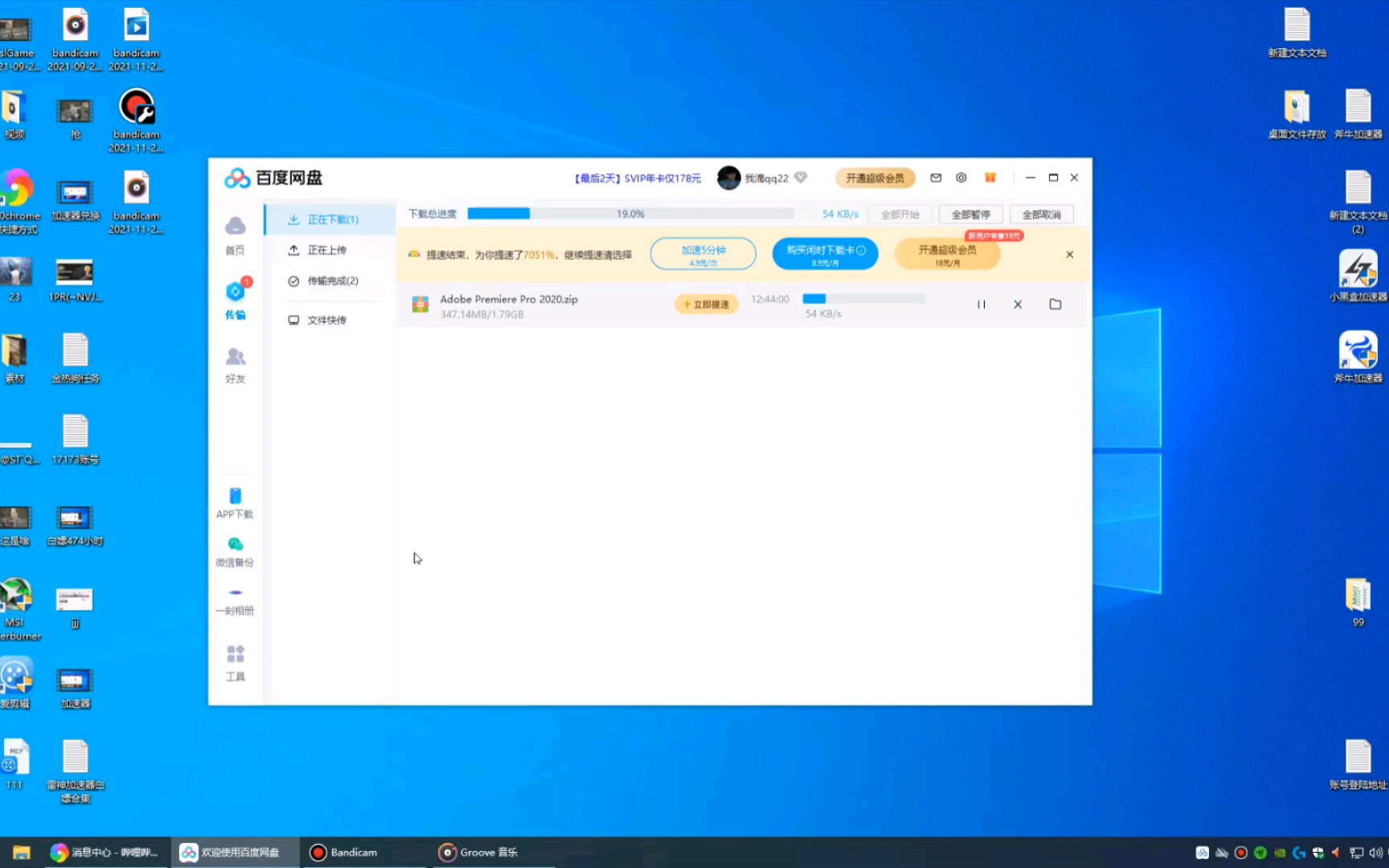Image resolution: width=1389 pixels, height=868 pixels.
Task: Click the membership diamond badge next to username
Action: pos(801,178)
